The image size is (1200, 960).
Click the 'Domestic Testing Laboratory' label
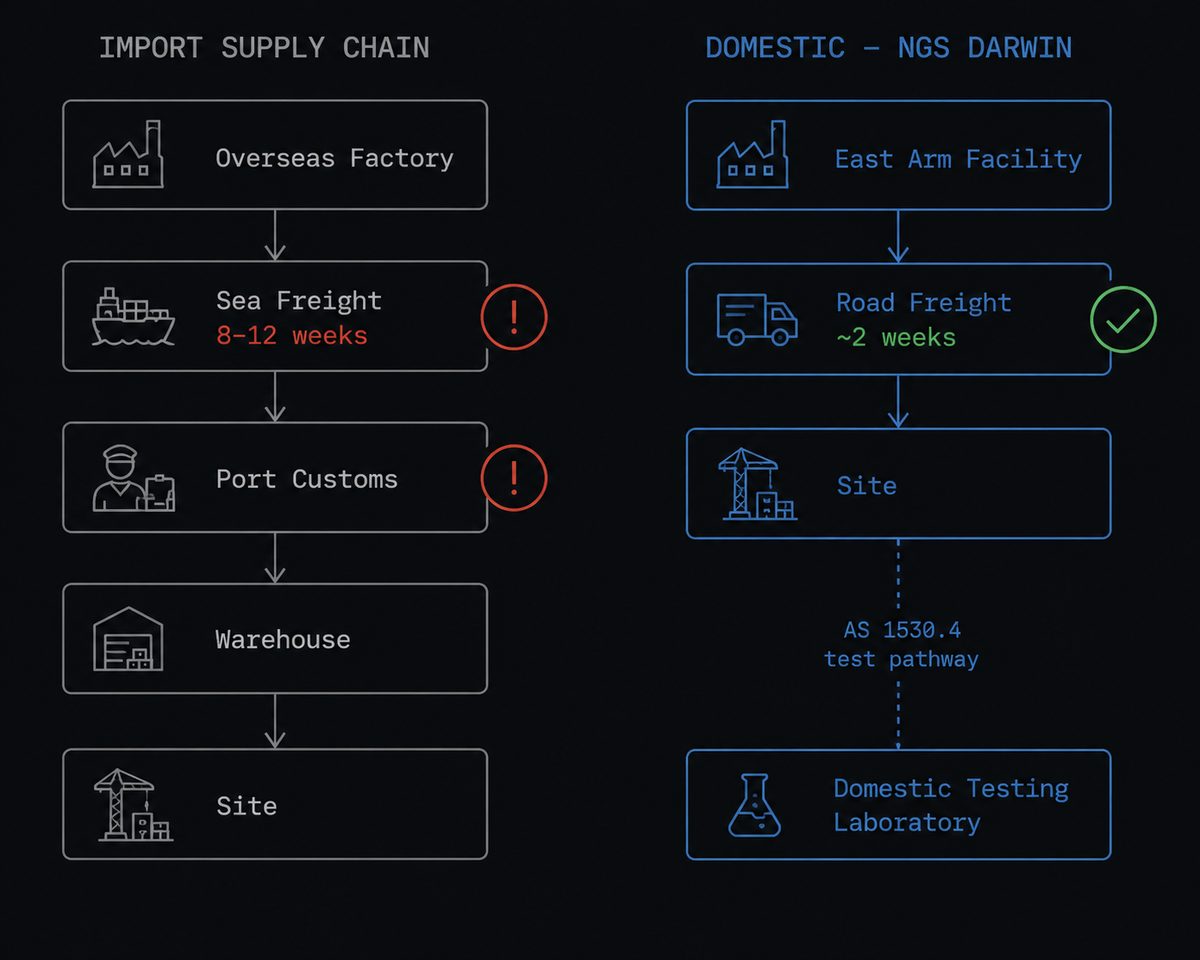pyautogui.click(x=951, y=805)
